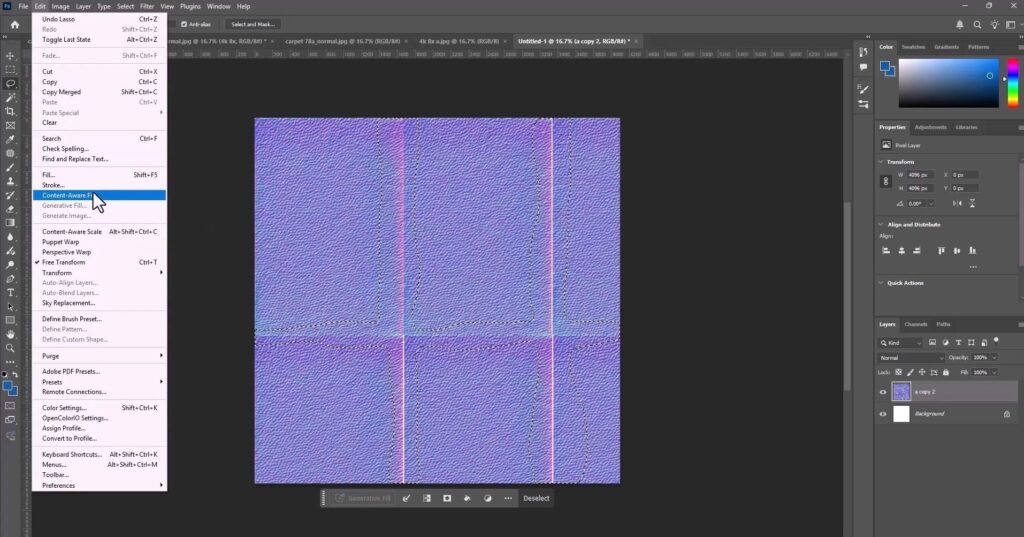Open the History panel icon
The height and width of the screenshot is (537, 1024).
click(863, 52)
